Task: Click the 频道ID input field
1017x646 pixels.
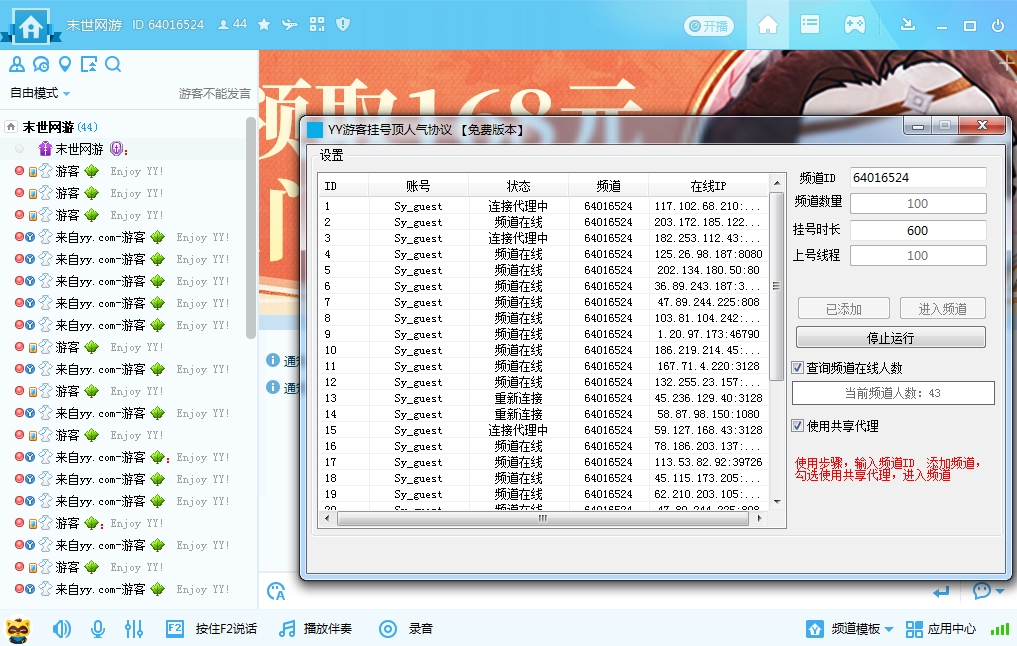Action: [x=916, y=177]
